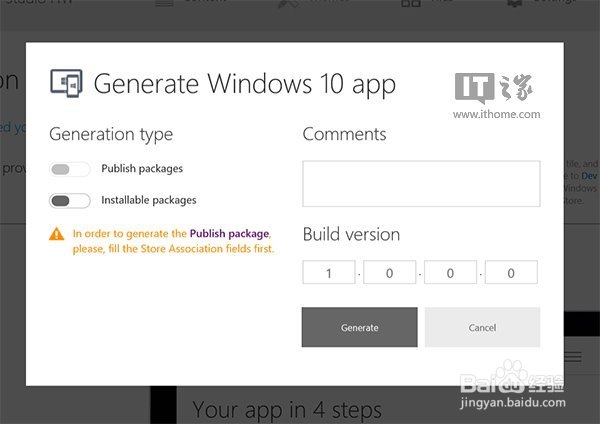Click the devices icon beside the dialog title
Image resolution: width=600 pixels, height=424 pixels.
66,82
